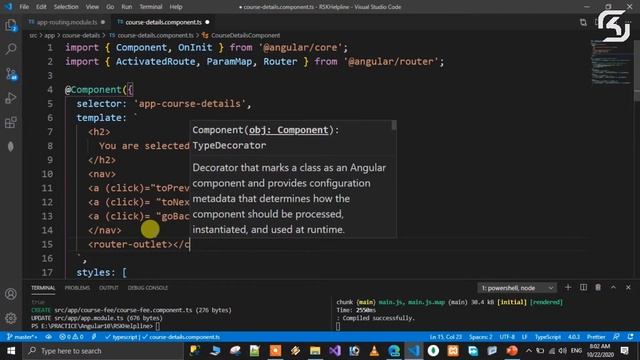Click the master branch indicator in status bar

click(x=22, y=337)
